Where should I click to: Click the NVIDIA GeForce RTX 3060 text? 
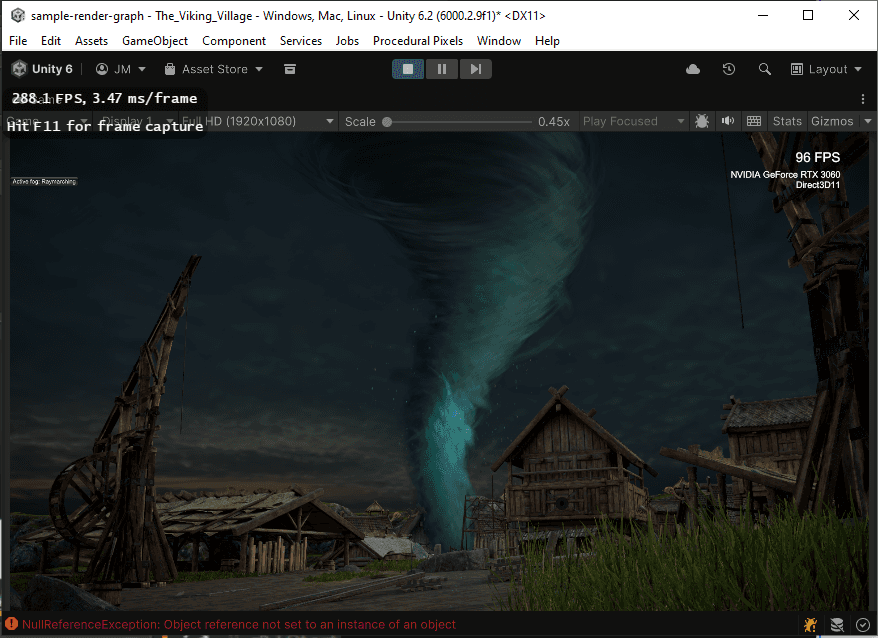tap(784, 175)
